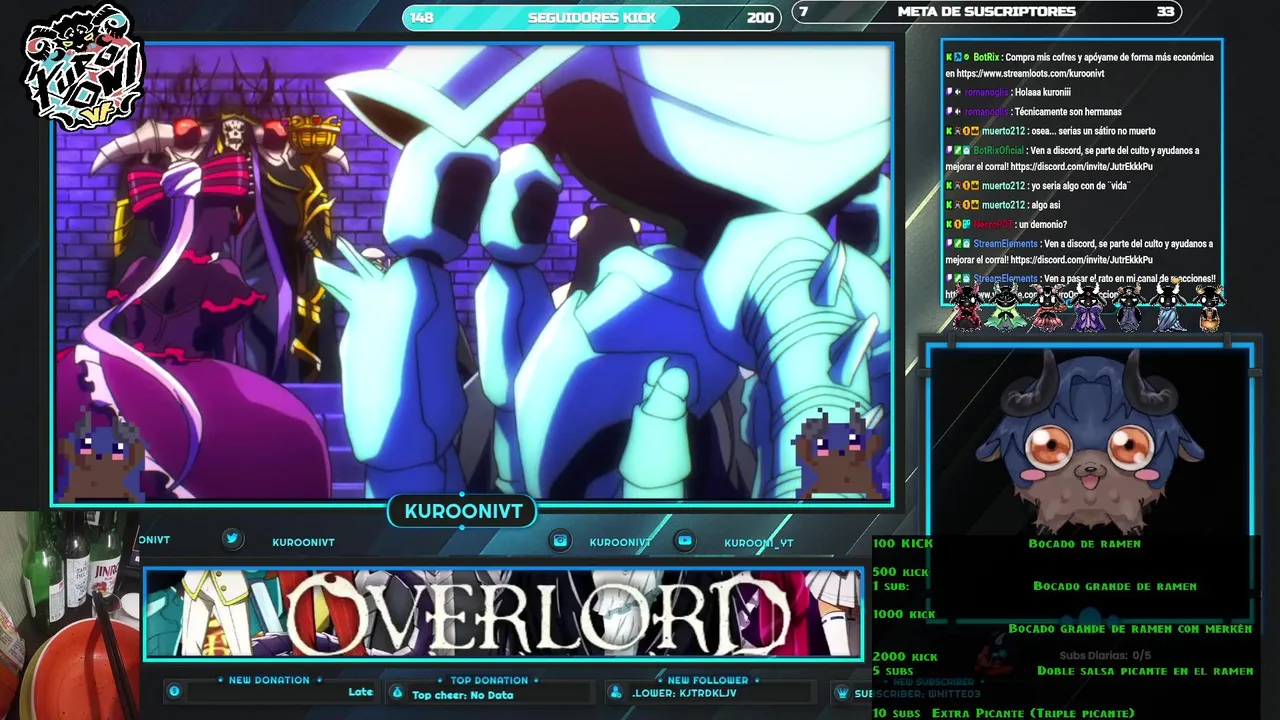
Task: Click '10 subs Extra Picante (Triple picante)' text
Action: 1004,713
